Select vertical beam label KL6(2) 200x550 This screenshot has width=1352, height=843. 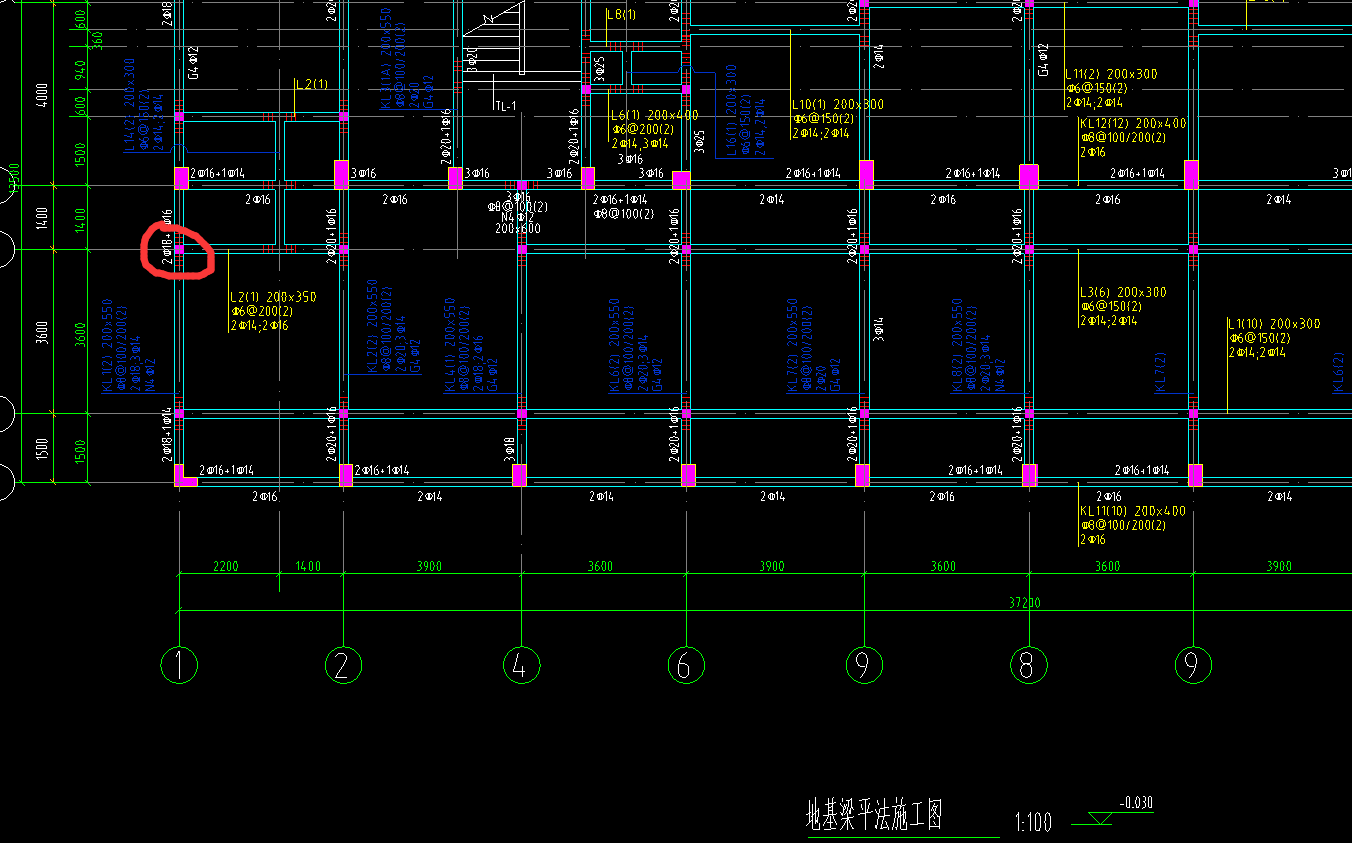pos(614,345)
